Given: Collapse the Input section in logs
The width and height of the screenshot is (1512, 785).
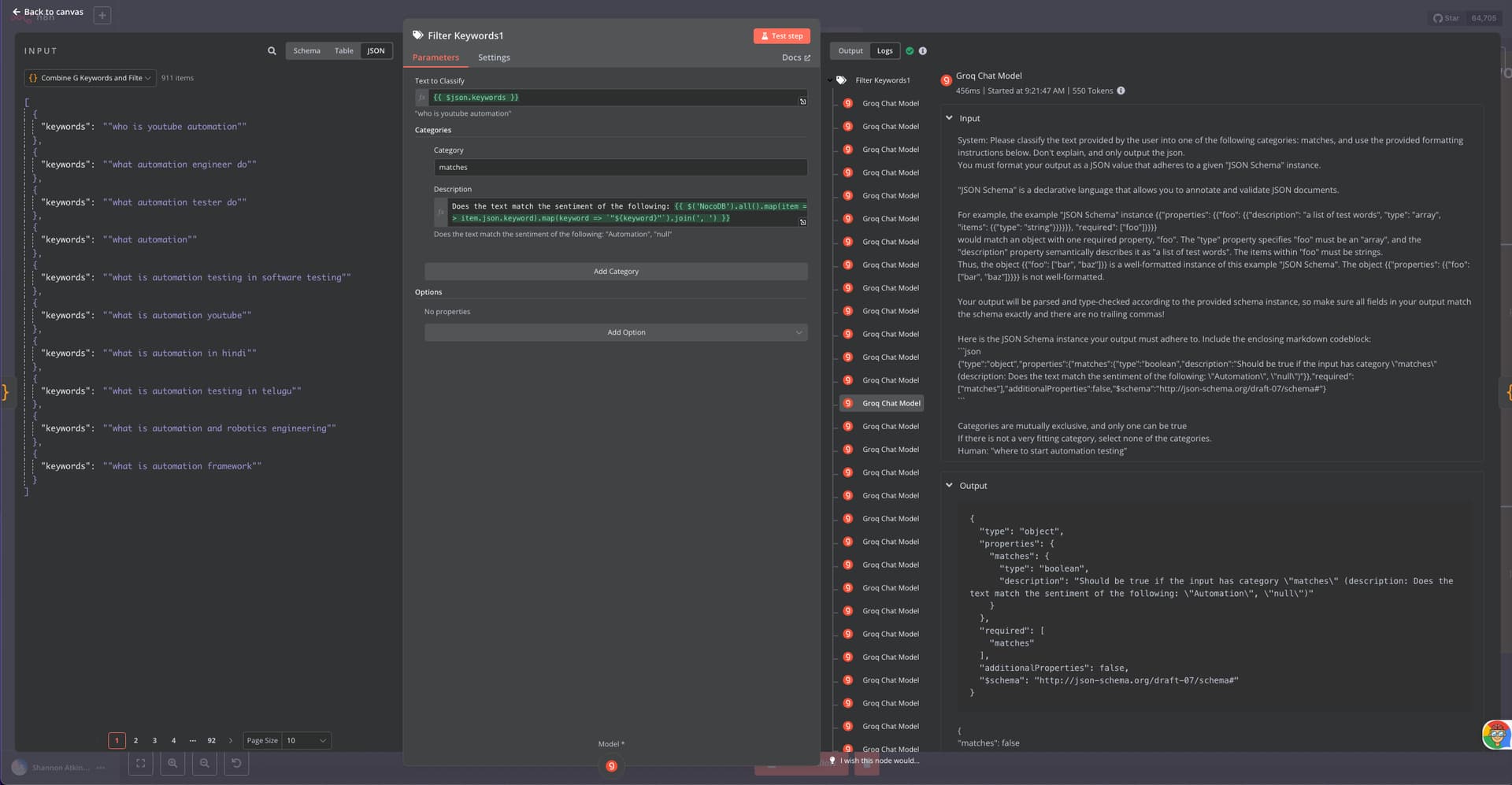Looking at the screenshot, I should tap(949, 118).
